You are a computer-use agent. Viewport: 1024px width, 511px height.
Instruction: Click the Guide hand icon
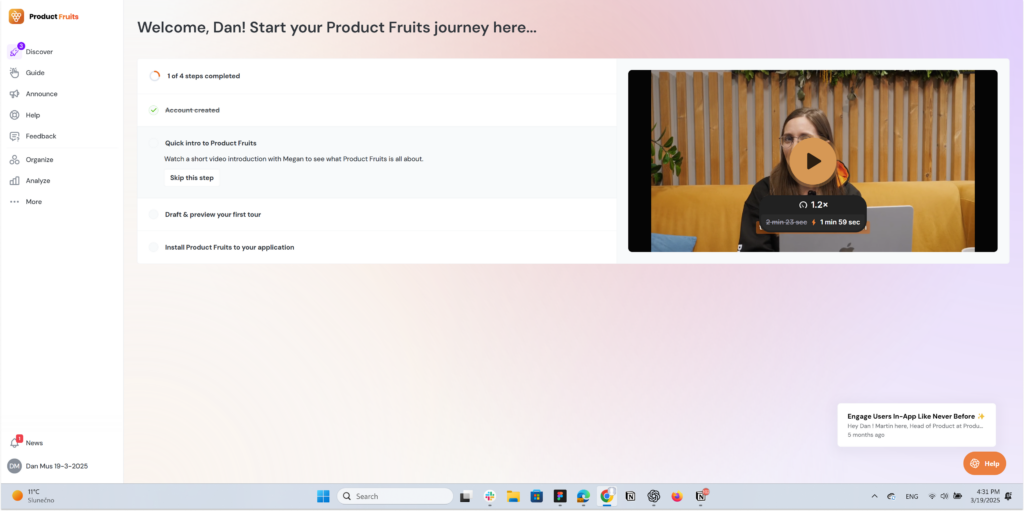[15, 73]
